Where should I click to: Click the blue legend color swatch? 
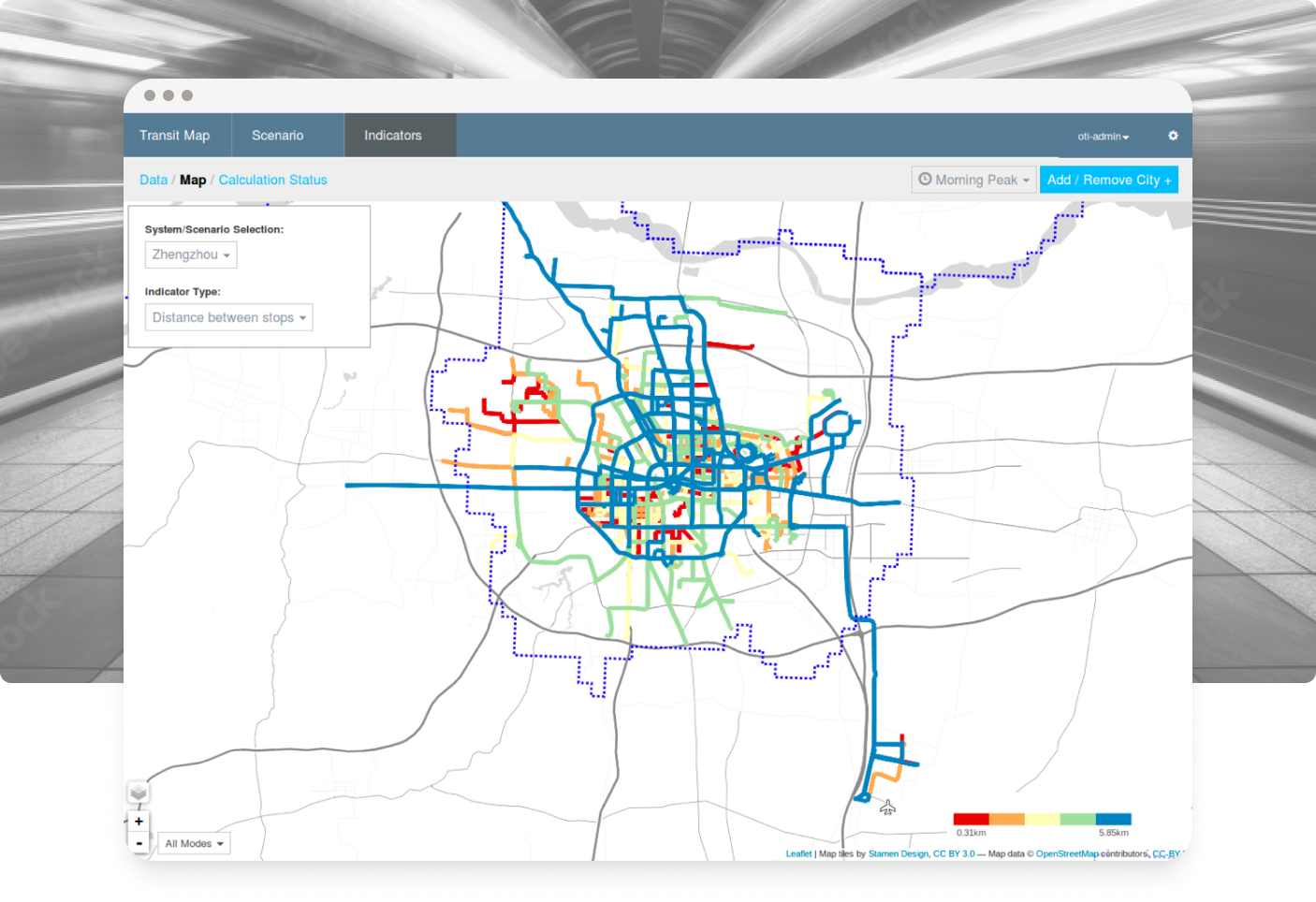[1113, 820]
